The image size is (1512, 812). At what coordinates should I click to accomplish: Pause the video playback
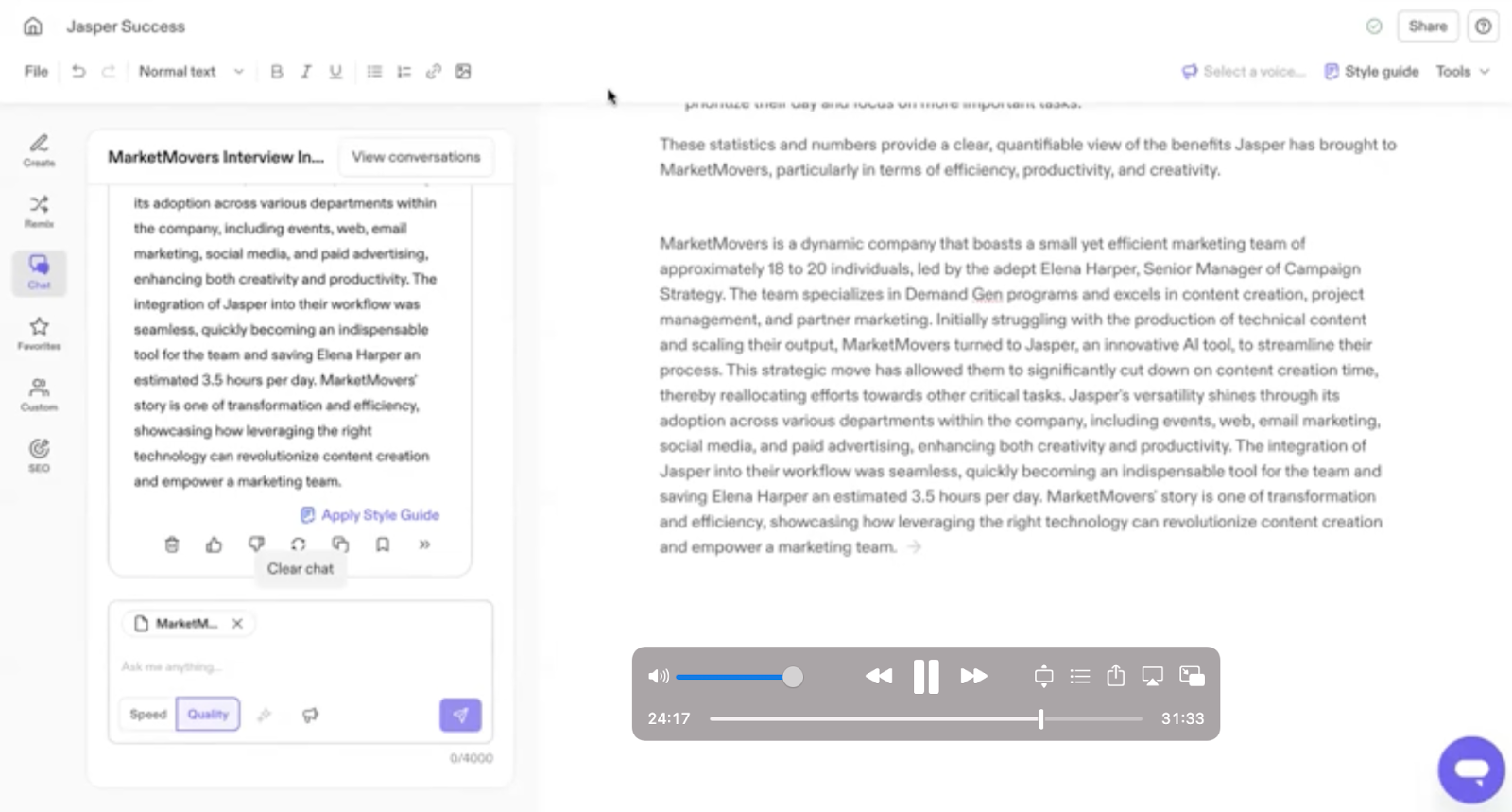pyautogui.click(x=926, y=677)
